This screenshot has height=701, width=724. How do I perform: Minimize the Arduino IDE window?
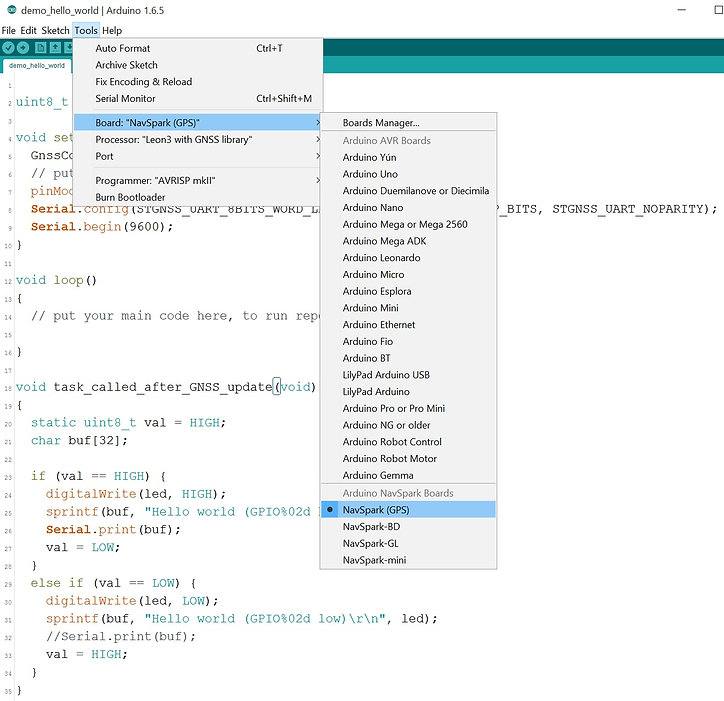click(682, 10)
